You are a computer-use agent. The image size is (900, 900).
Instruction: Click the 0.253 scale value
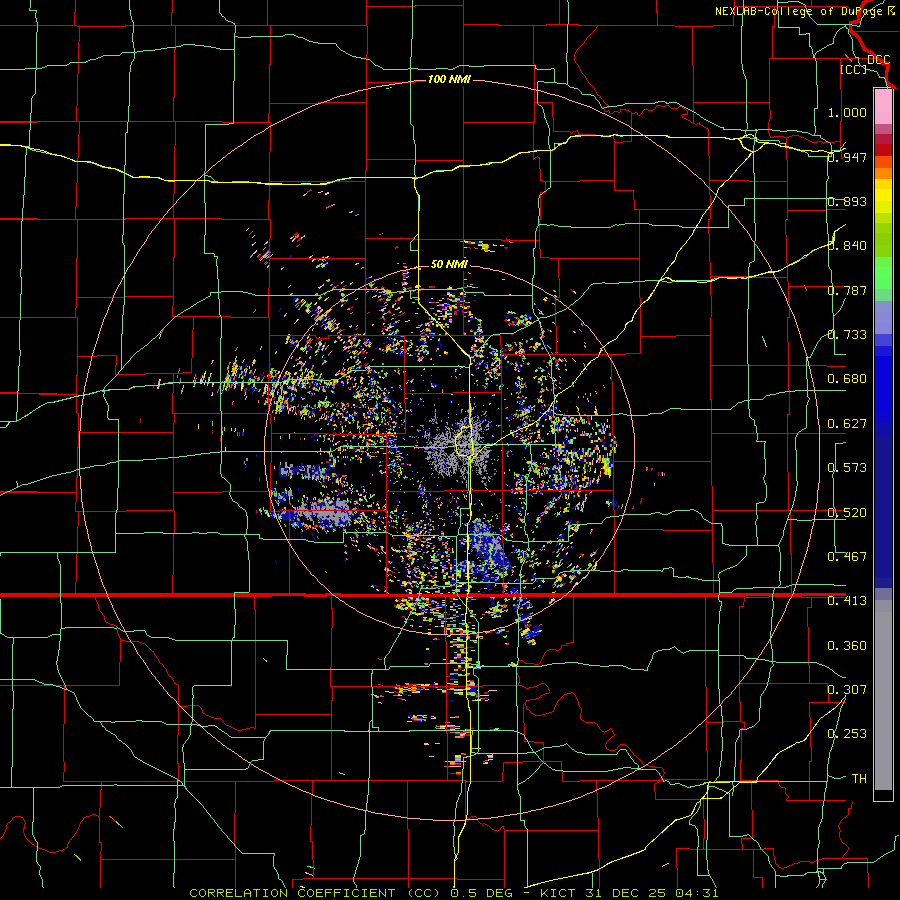pos(847,734)
